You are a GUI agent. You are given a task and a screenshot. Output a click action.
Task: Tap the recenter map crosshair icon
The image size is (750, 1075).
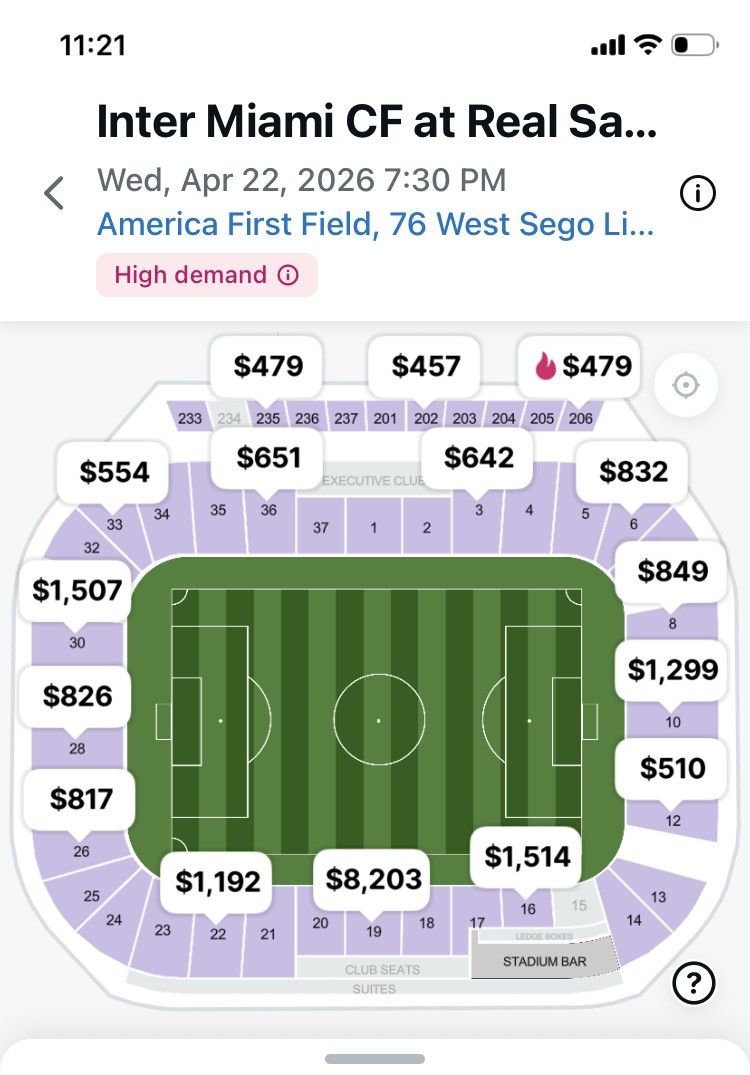pyautogui.click(x=686, y=385)
